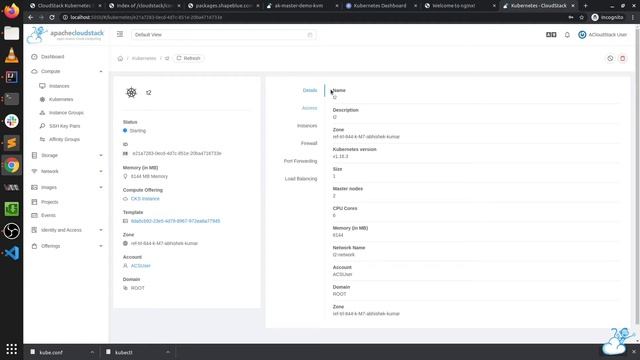The width and height of the screenshot is (640, 360).
Task: Click the Incognito profile indicator
Action: coord(608,17)
